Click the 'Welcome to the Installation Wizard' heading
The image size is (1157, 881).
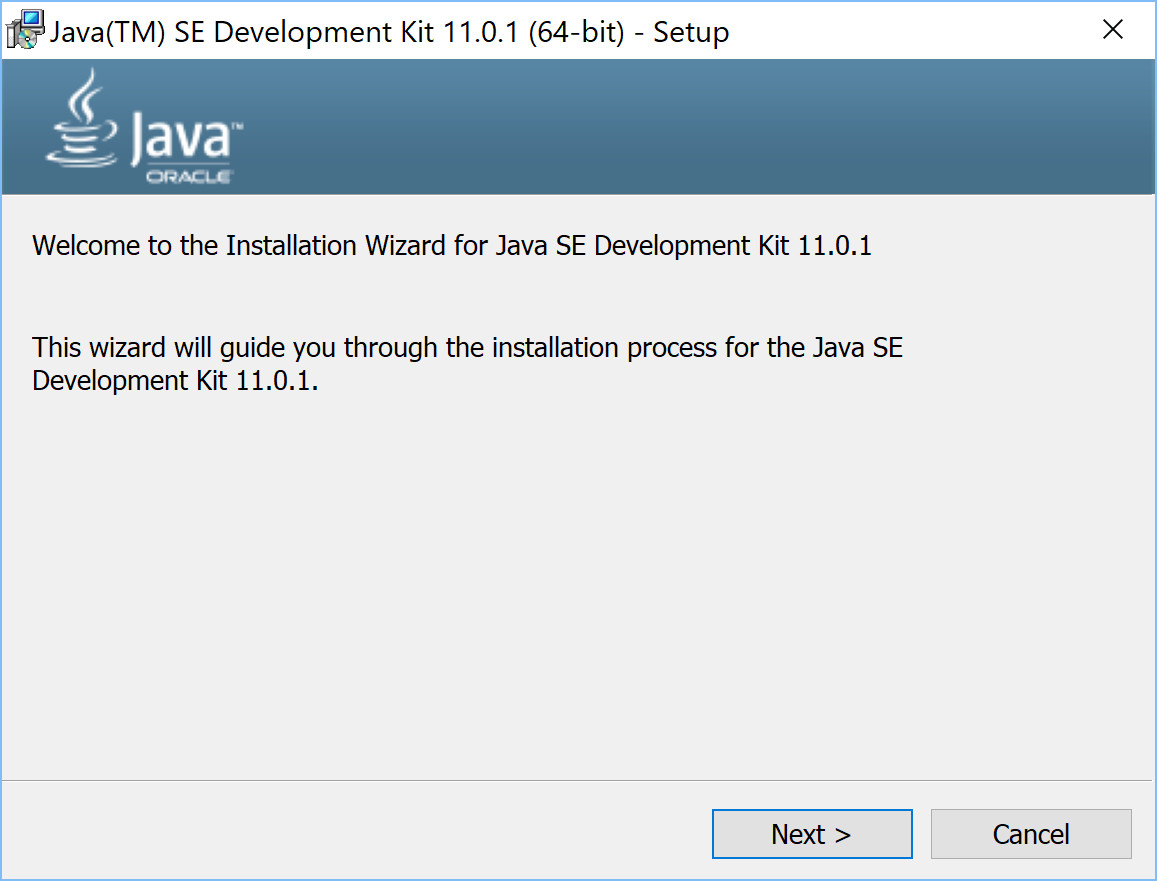click(452, 246)
